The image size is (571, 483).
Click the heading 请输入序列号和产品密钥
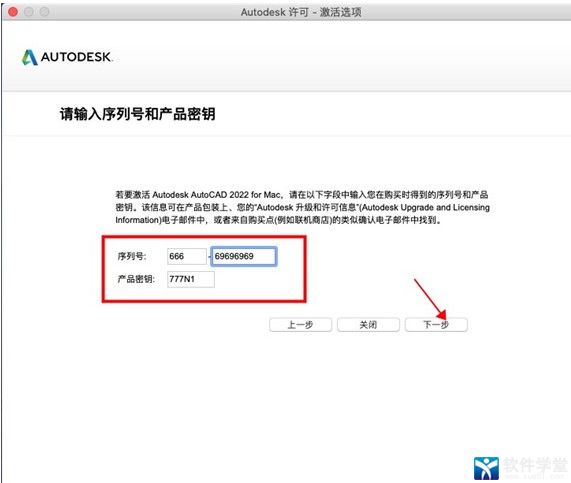coord(138,114)
